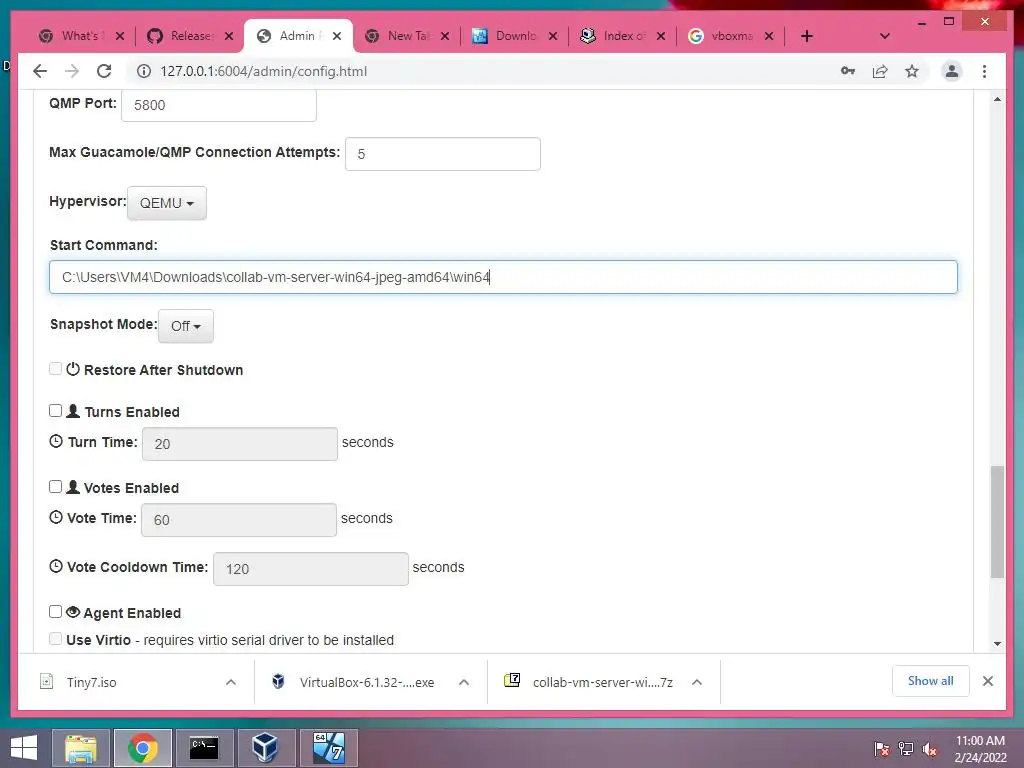Viewport: 1024px width, 768px height.
Task: Click the Turn Time field
Action: (x=240, y=444)
